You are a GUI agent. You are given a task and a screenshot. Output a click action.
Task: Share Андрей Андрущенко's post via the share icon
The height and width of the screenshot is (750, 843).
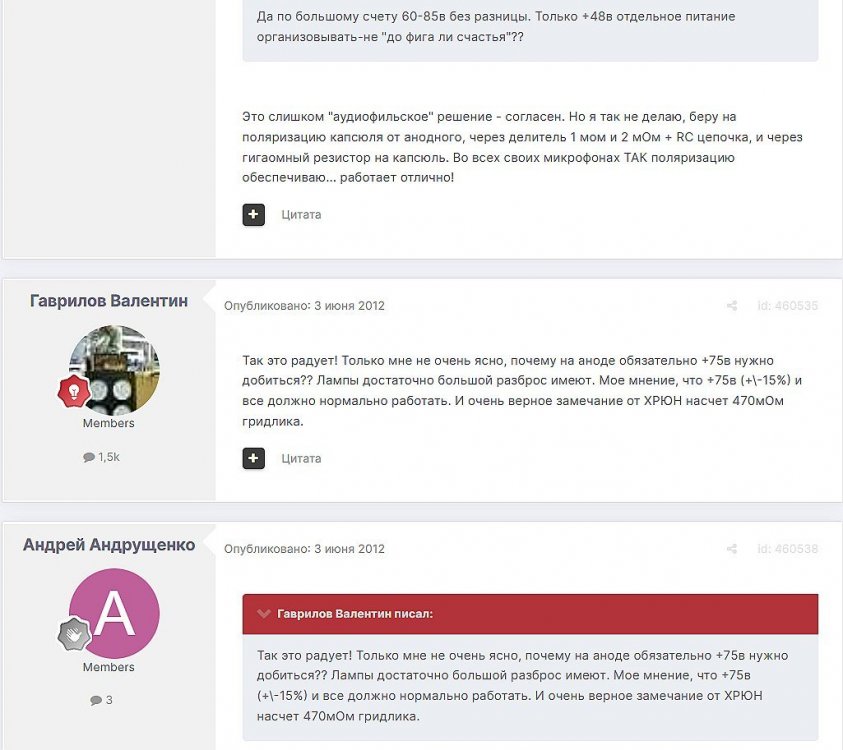(x=732, y=549)
